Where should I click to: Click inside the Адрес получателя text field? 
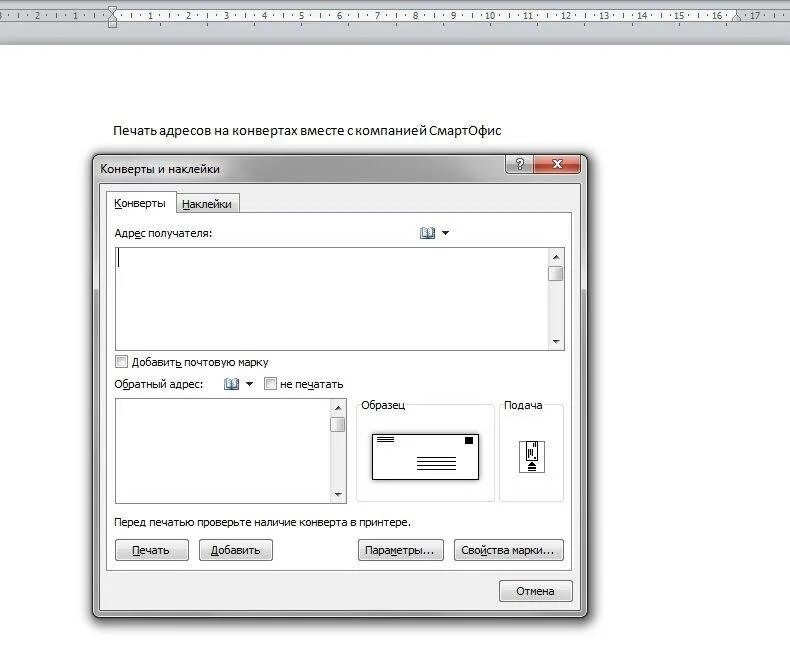coord(332,299)
